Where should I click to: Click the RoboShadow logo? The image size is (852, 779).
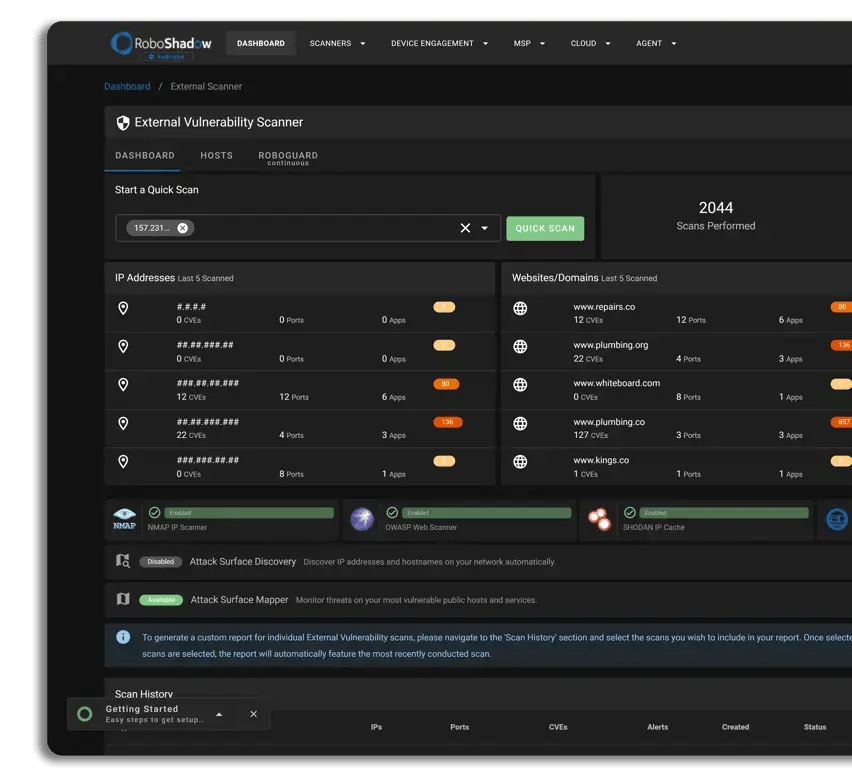(161, 44)
